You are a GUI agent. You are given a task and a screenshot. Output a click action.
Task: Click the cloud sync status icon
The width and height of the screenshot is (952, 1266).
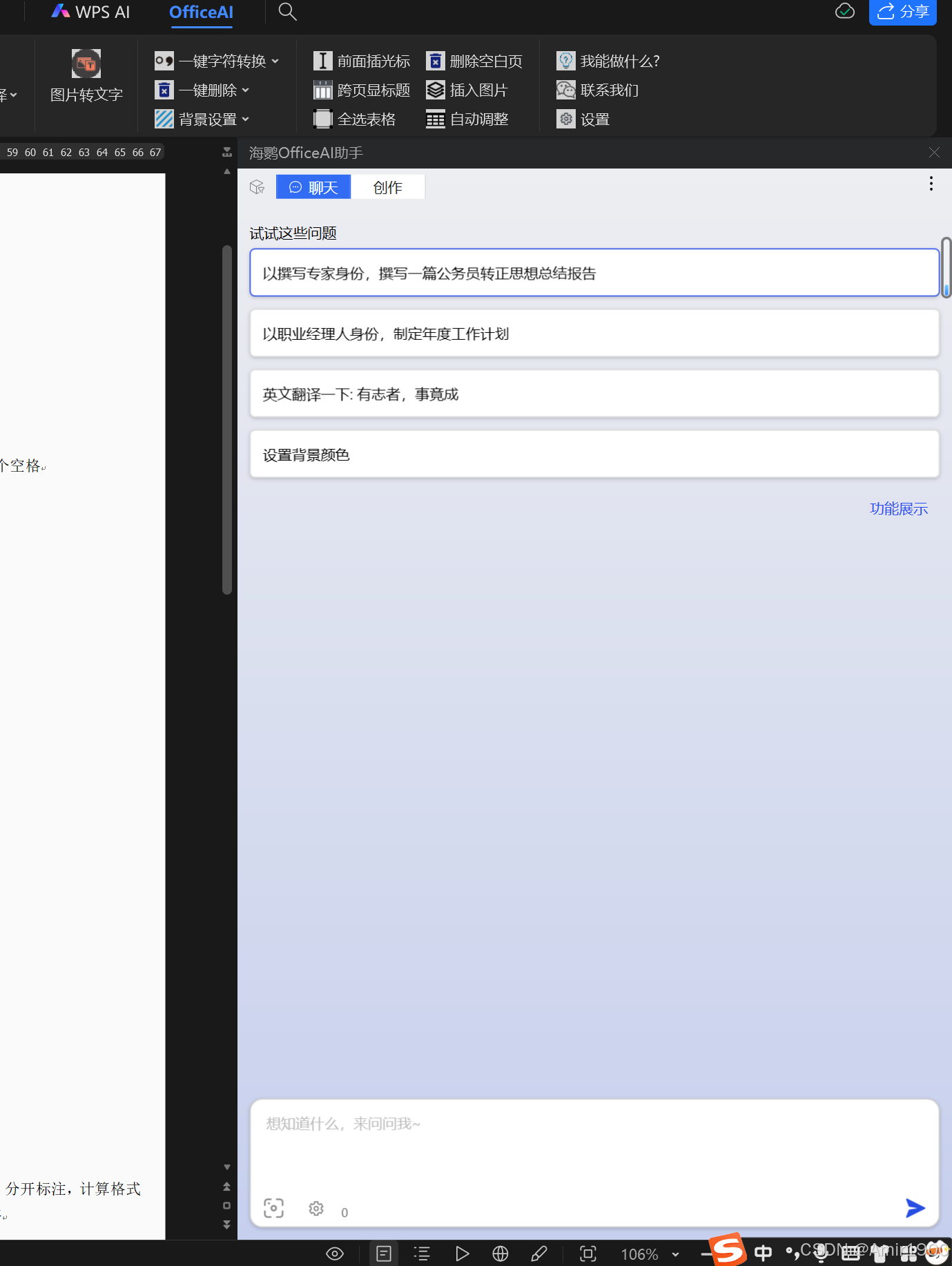[845, 11]
